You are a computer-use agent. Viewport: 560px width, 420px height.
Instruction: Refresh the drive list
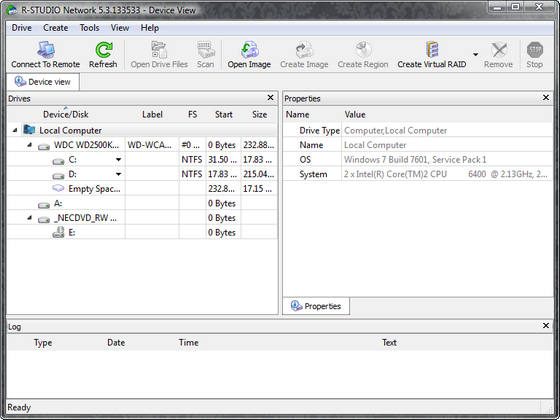click(103, 50)
